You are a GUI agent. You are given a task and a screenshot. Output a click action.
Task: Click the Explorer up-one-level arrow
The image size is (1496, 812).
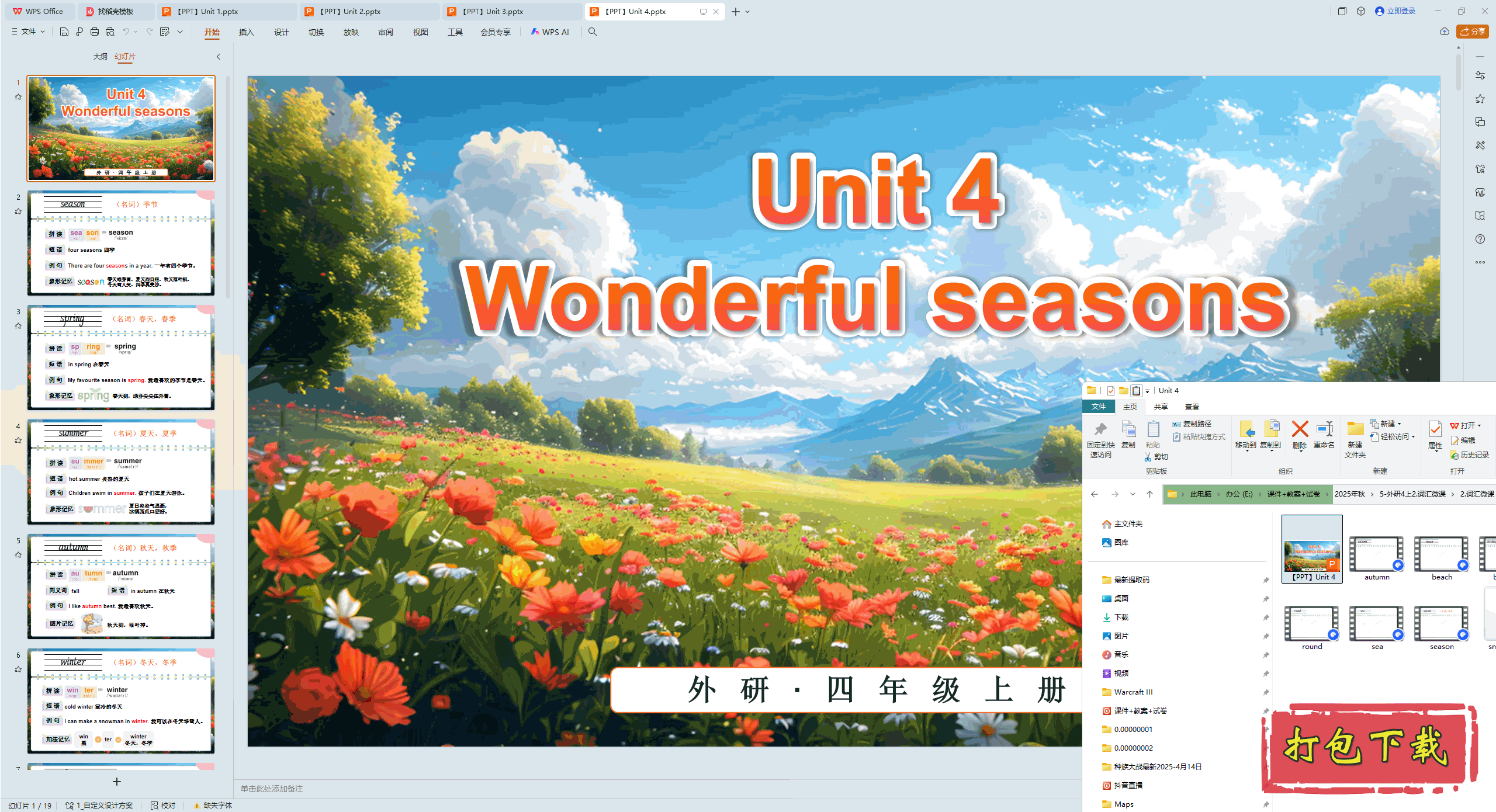1149,494
